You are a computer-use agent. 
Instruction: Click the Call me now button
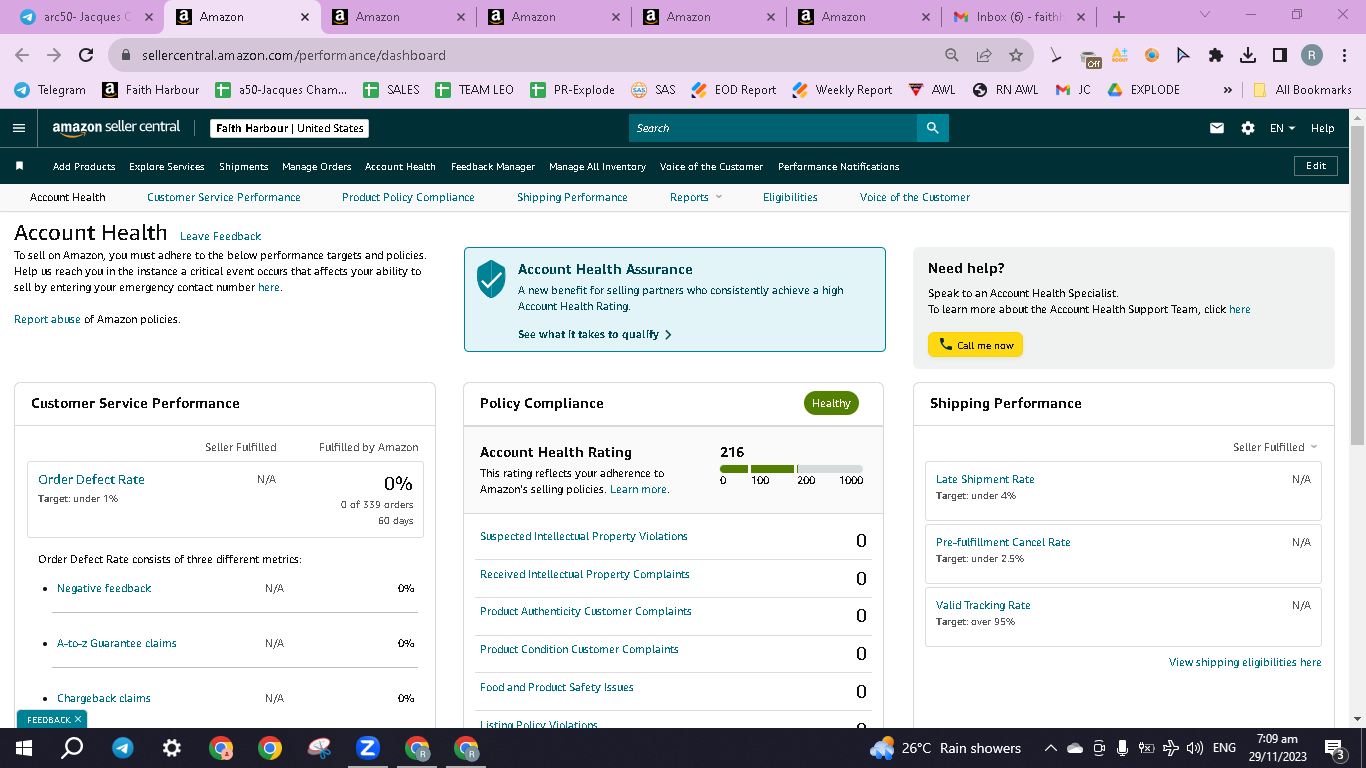[x=975, y=345]
